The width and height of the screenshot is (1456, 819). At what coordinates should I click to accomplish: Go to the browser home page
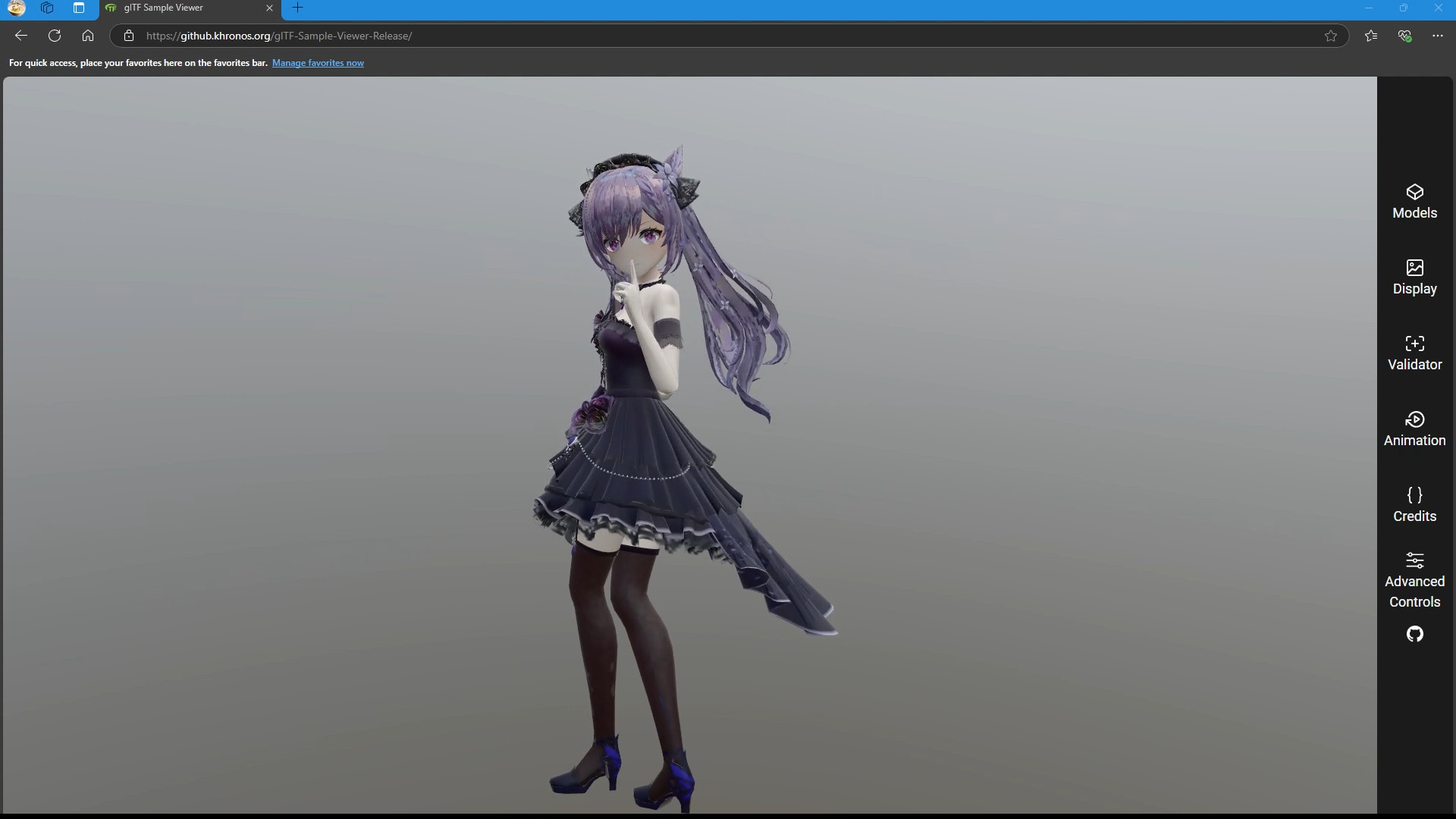coord(88,36)
